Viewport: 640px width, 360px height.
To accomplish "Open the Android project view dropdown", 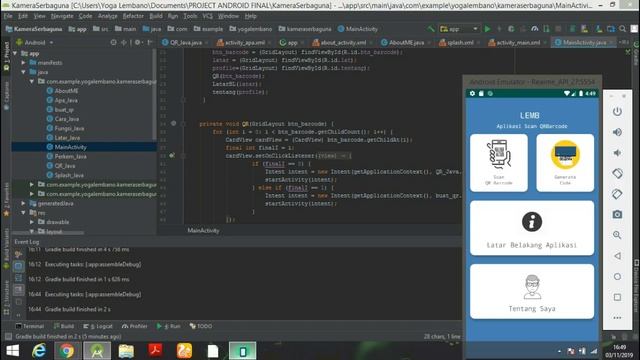I will (35, 42).
